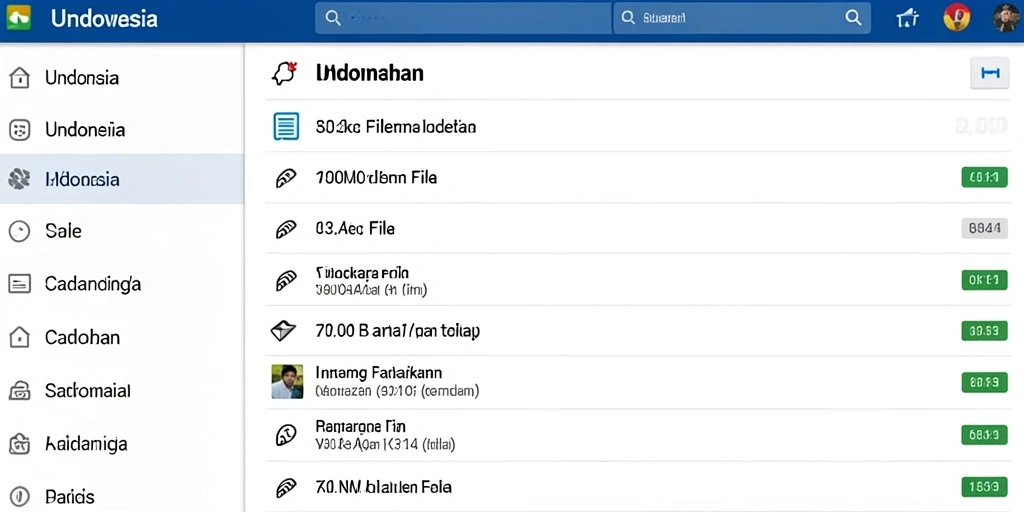Viewport: 1024px width, 512px height.
Task: Click the diamond icon next to 70.00 Bartal
Action: pyautogui.click(x=283, y=331)
